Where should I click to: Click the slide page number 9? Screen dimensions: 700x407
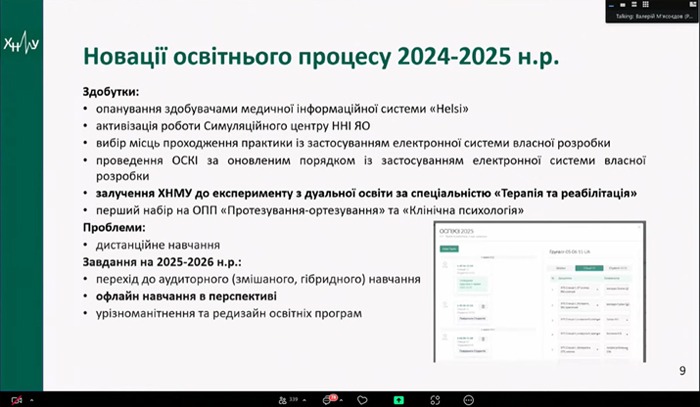tap(682, 371)
